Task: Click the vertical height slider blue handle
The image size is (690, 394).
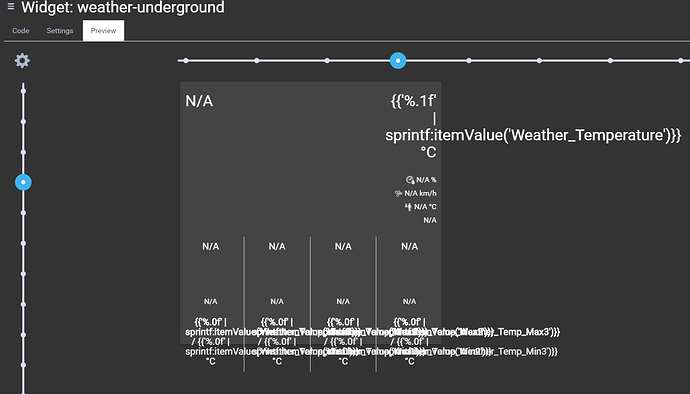Action: [23, 182]
